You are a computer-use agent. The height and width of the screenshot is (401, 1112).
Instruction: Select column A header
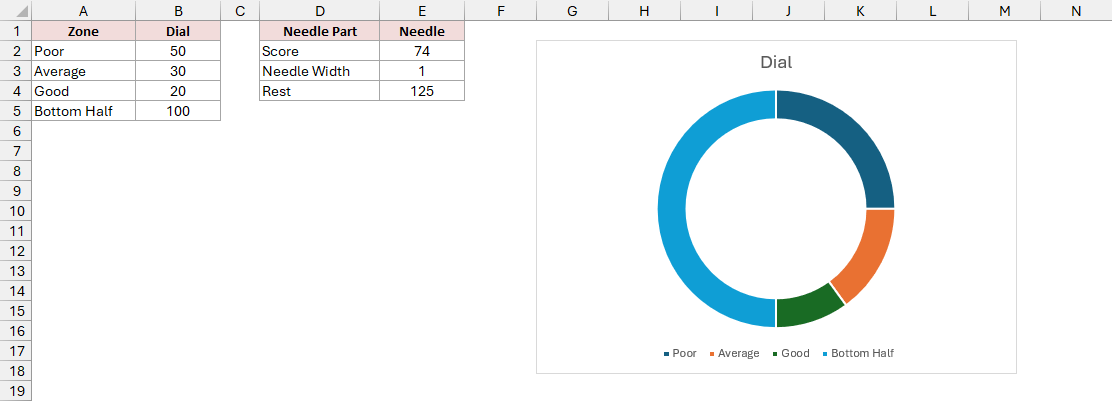click(84, 11)
